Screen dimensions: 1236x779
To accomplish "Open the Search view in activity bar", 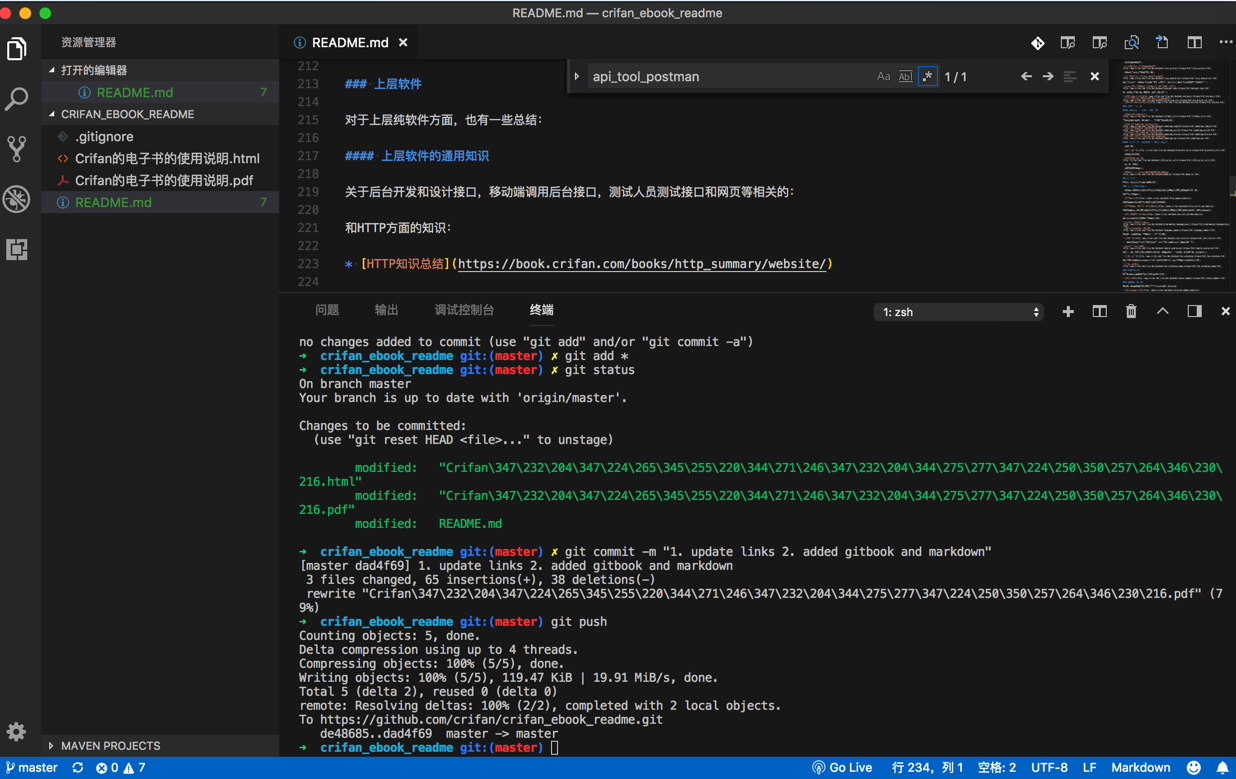I will point(17,99).
